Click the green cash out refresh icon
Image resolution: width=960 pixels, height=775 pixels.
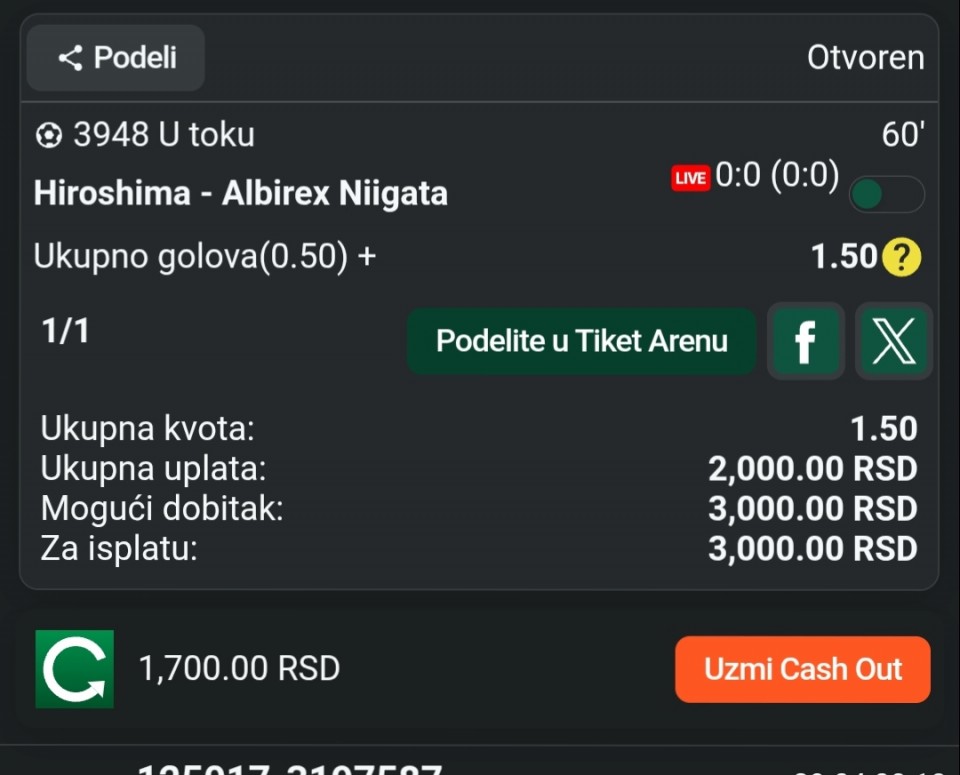(75, 669)
